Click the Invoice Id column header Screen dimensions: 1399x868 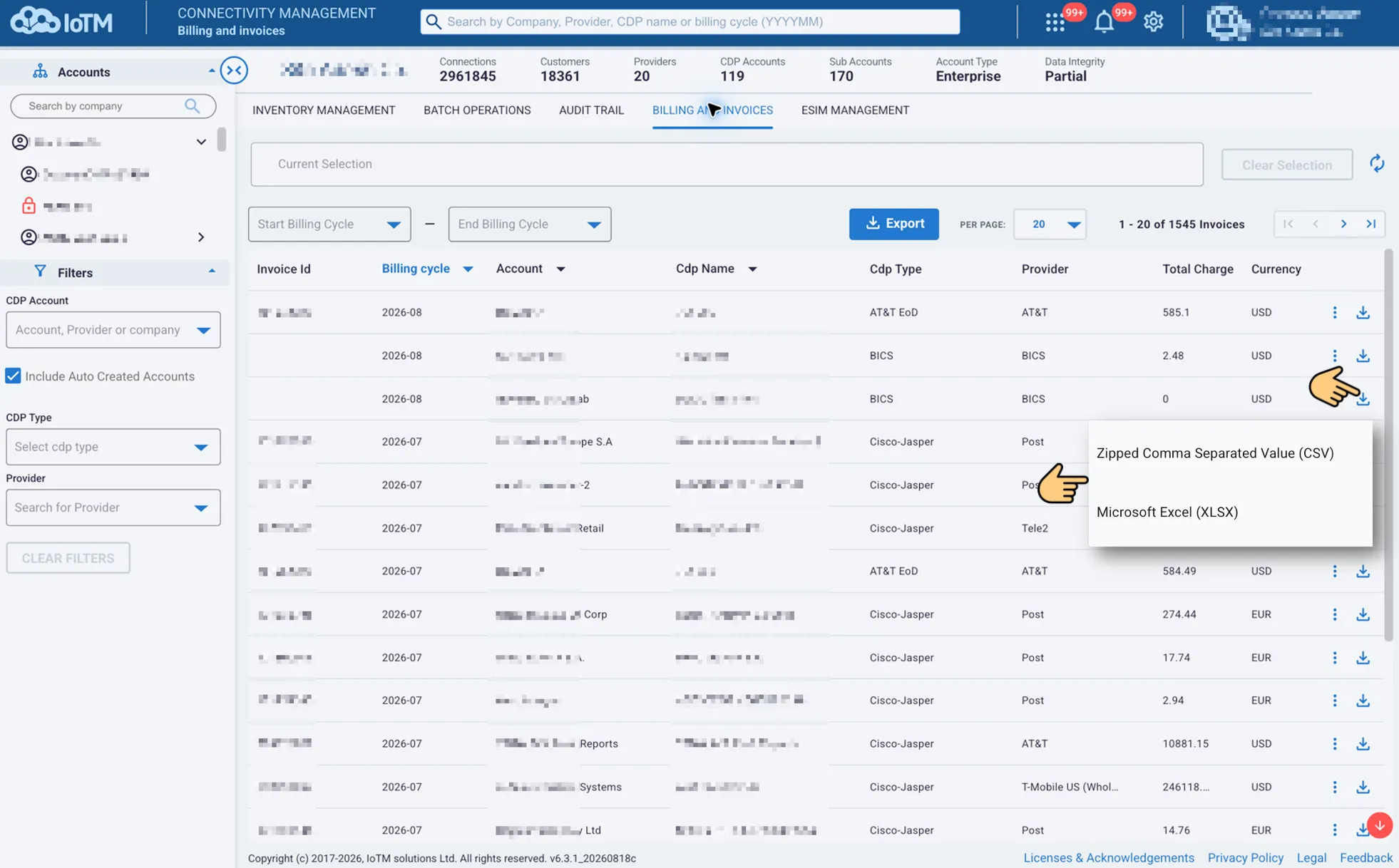click(x=283, y=269)
